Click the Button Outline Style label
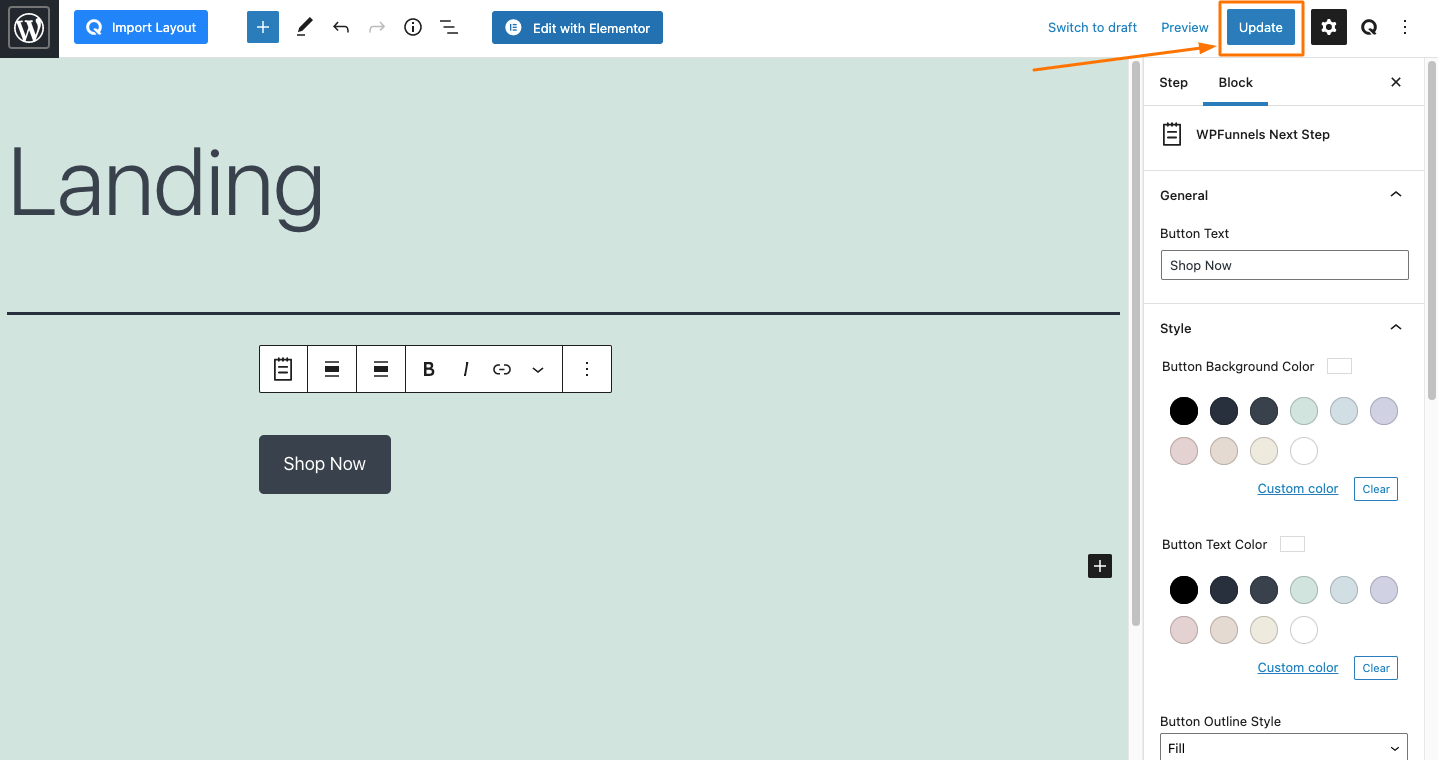 coord(1220,721)
